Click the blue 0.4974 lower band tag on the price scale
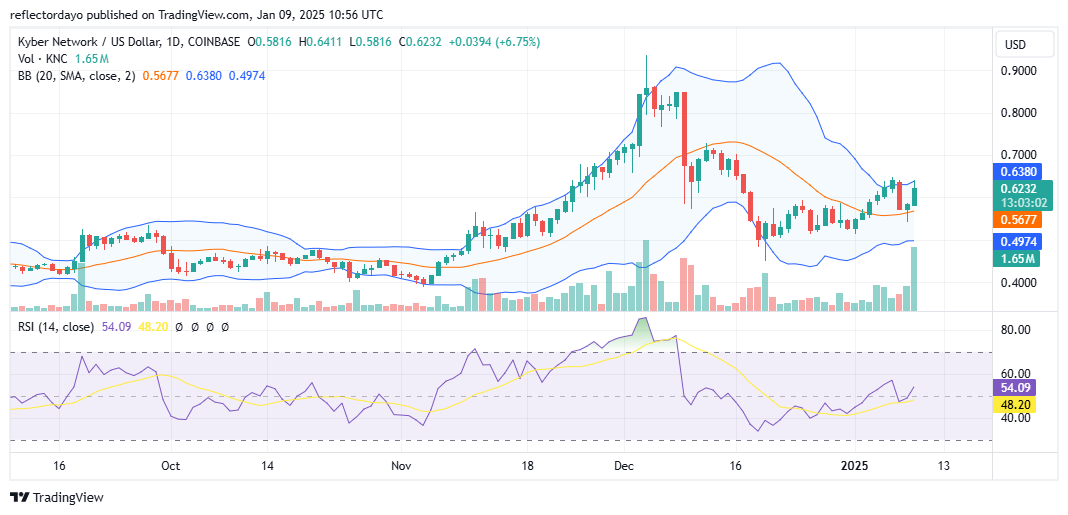Viewport: 1068px width, 515px height. coord(1019,241)
